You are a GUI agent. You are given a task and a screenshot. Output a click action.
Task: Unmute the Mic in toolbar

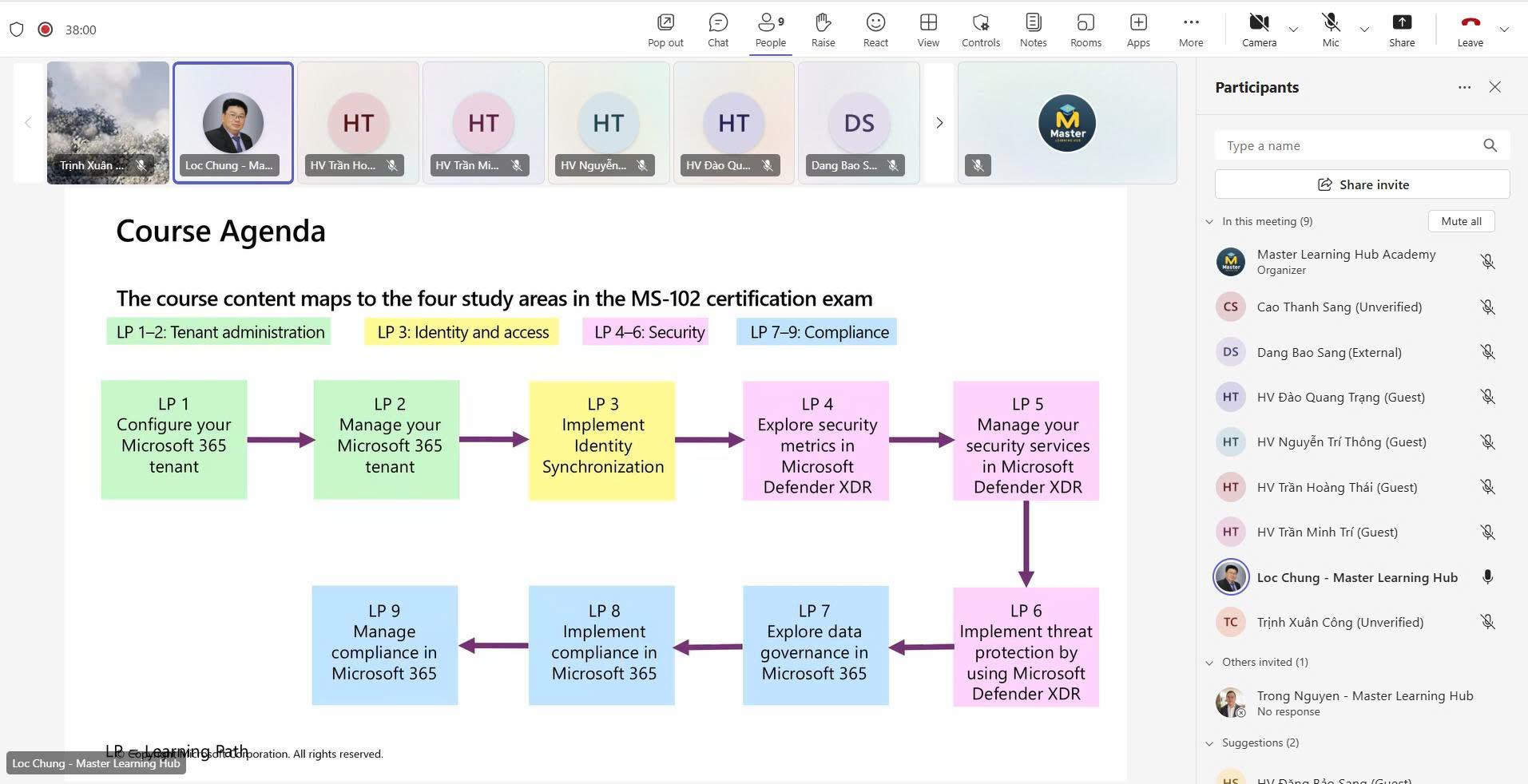point(1330,30)
